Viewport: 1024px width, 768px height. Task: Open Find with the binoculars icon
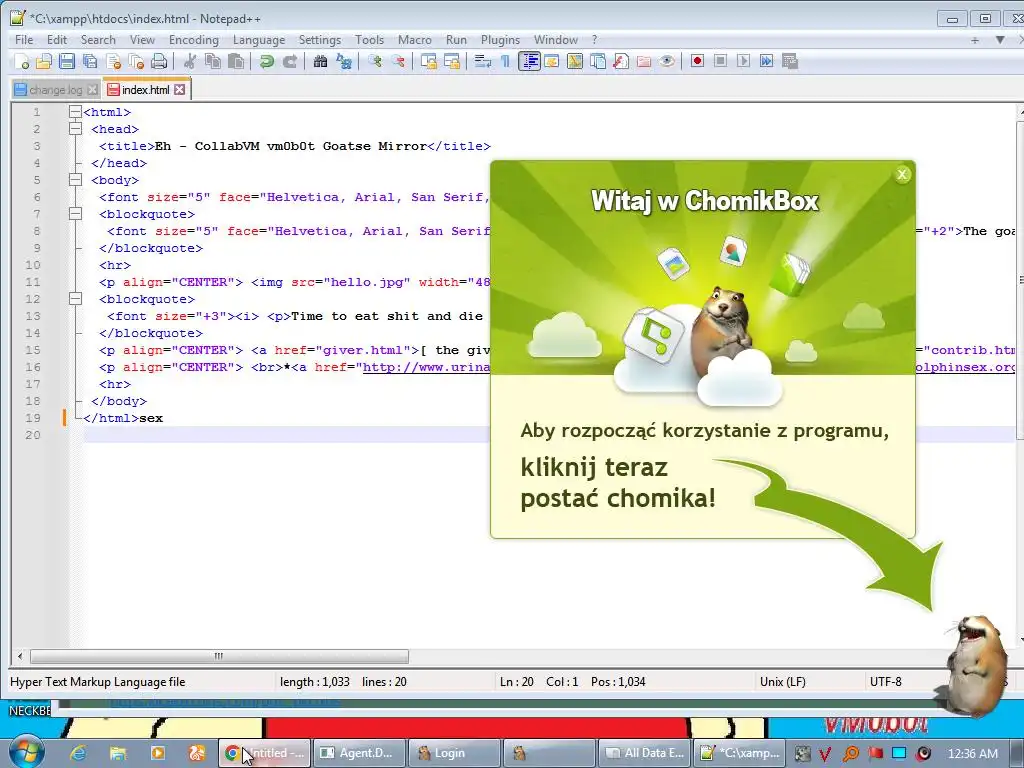321,61
